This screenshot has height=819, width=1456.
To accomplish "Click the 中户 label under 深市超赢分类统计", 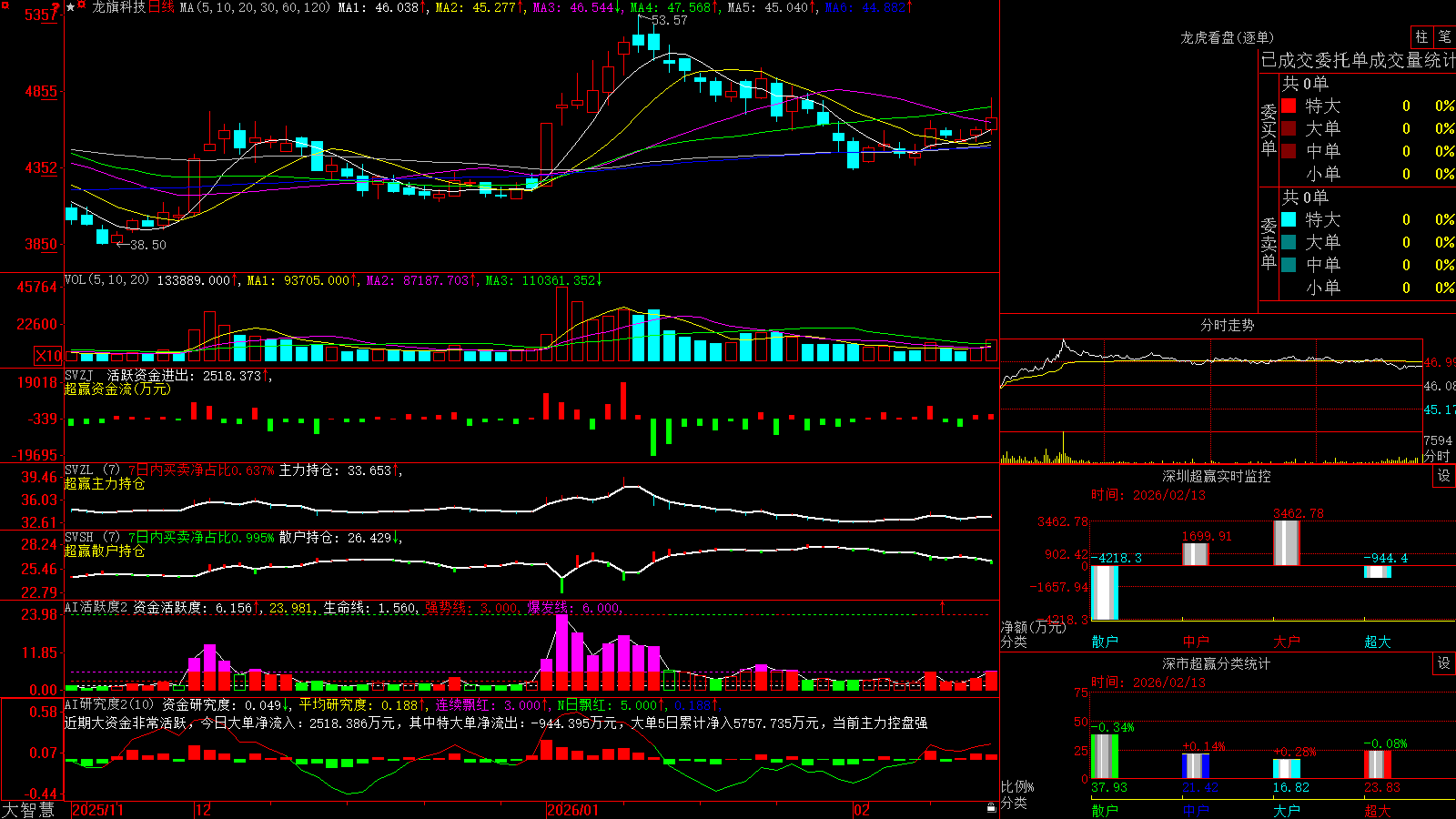I will tap(1196, 810).
